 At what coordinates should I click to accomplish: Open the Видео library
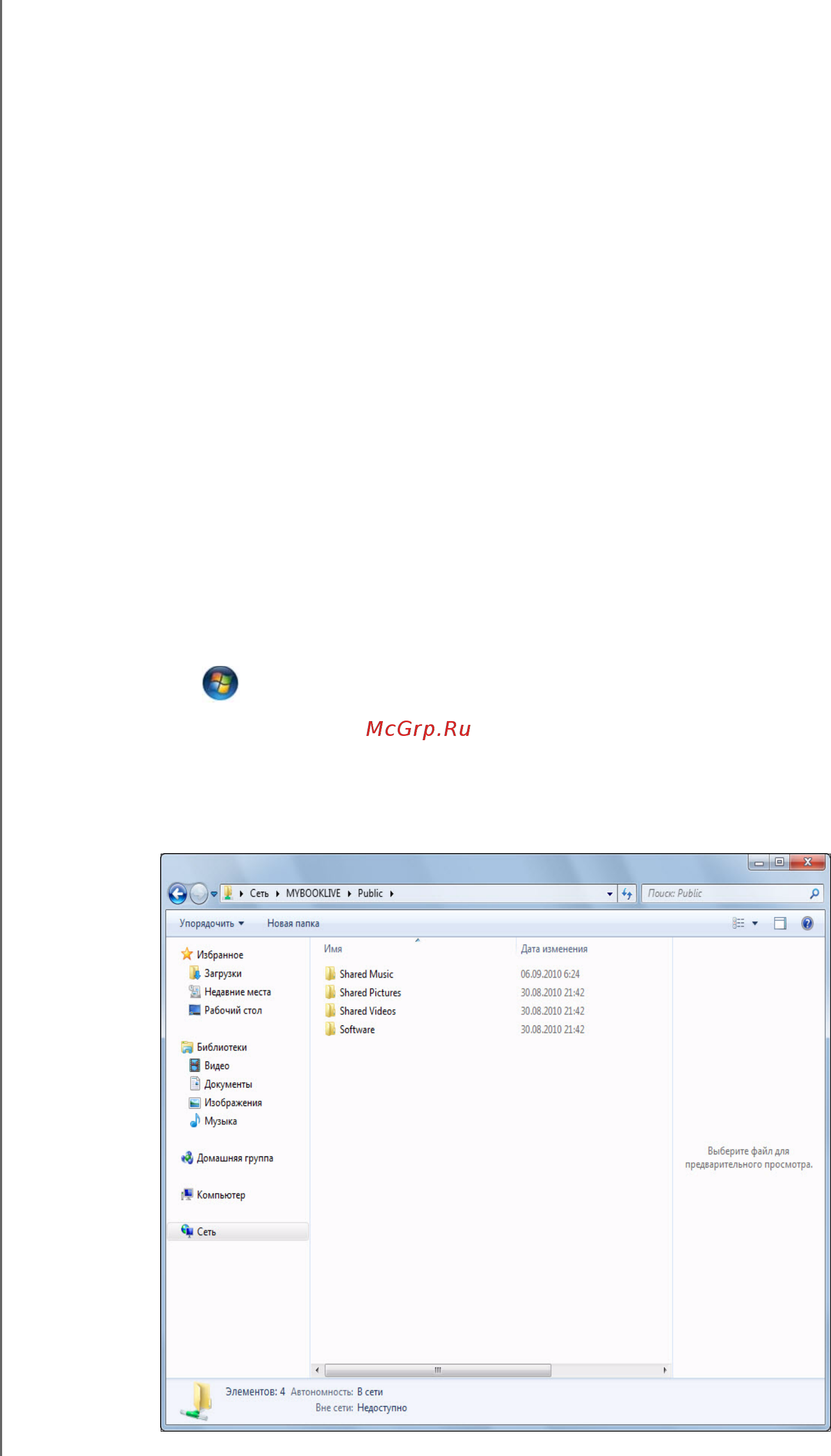pos(217,1066)
